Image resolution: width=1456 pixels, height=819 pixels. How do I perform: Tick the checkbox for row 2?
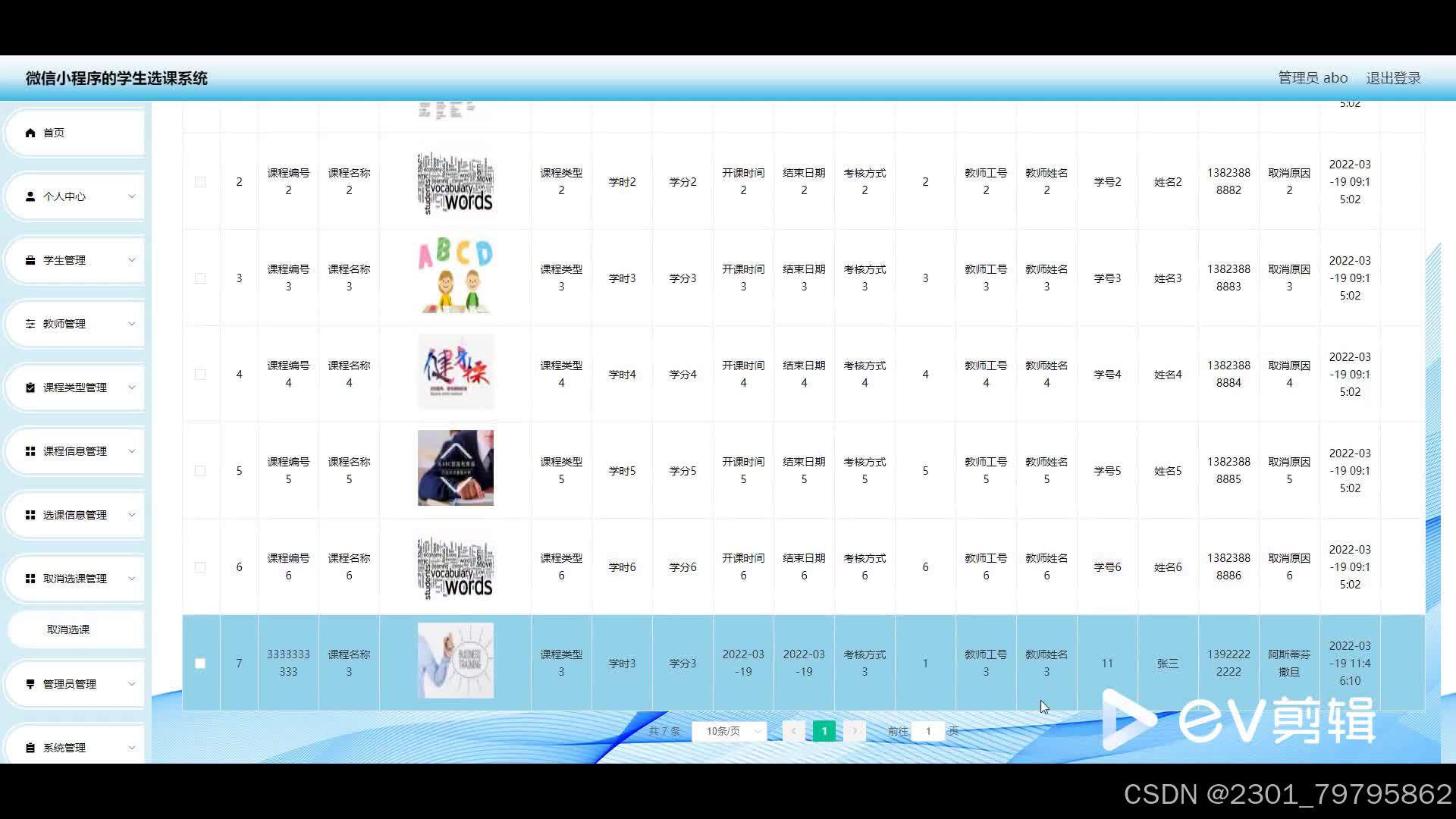click(x=200, y=182)
